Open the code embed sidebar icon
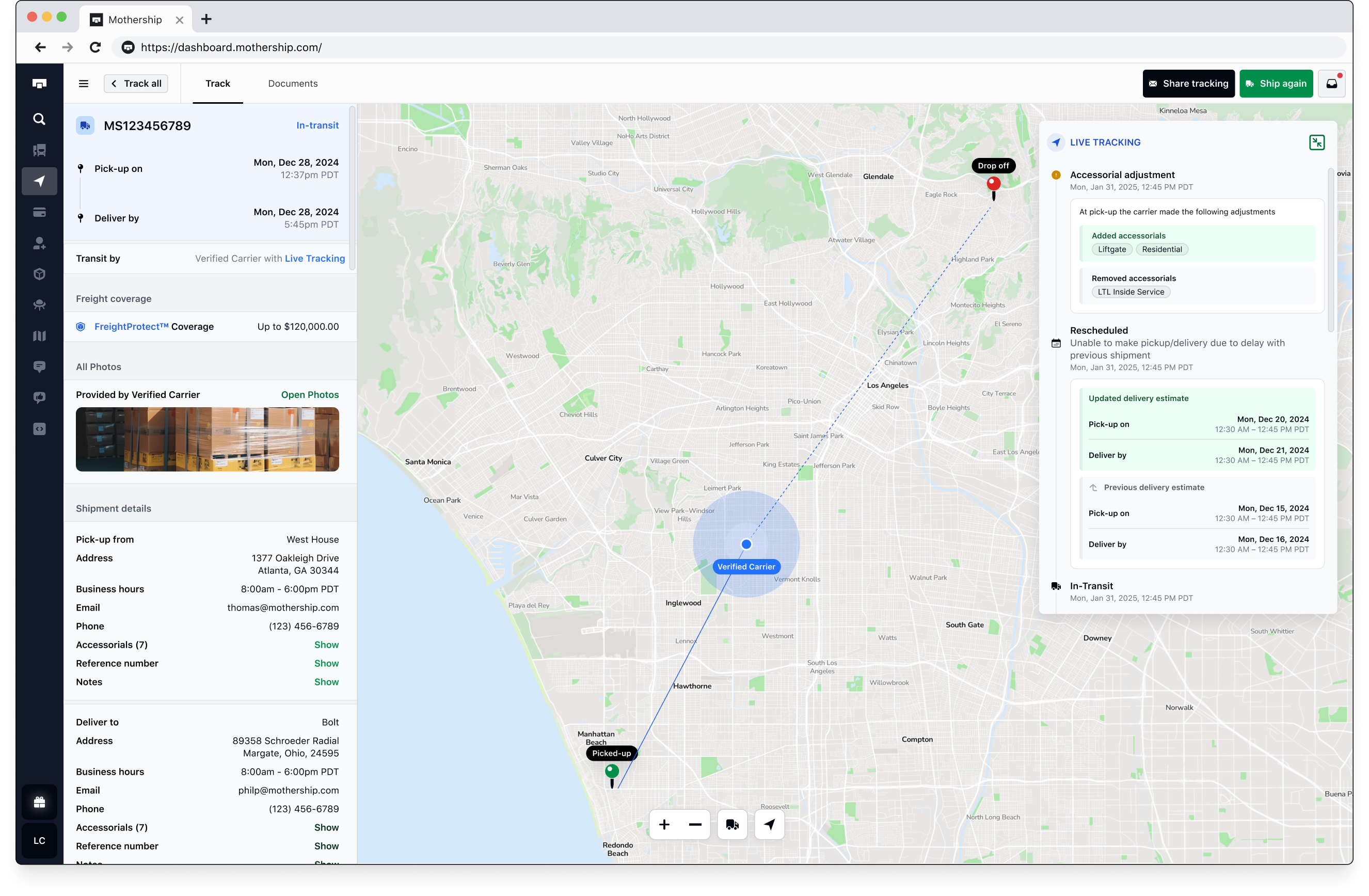1369x896 pixels. coord(39,429)
